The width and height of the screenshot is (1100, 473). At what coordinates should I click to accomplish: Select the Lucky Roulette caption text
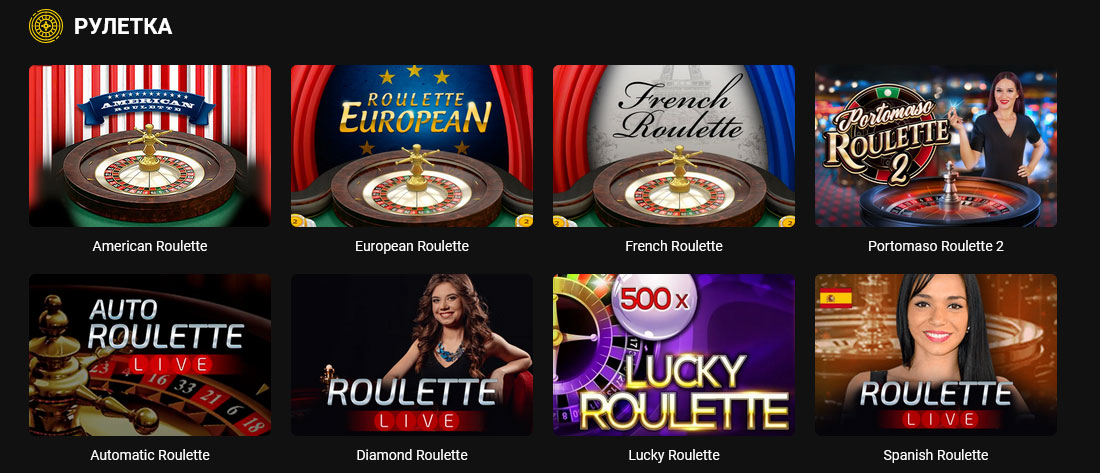tap(674, 455)
